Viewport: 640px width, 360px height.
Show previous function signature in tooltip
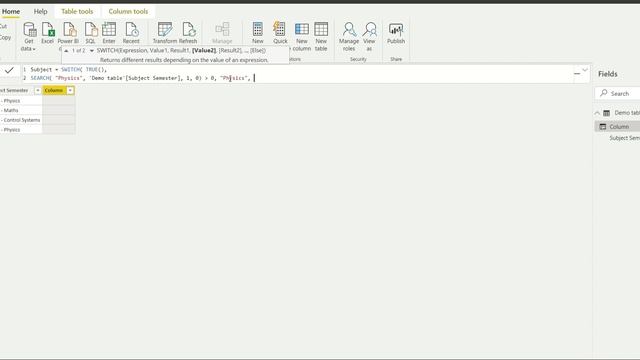66,51
